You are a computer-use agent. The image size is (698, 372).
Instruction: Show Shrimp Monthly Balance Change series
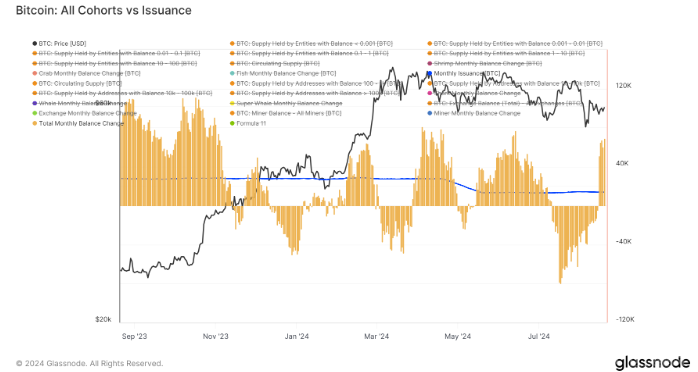tap(484, 64)
